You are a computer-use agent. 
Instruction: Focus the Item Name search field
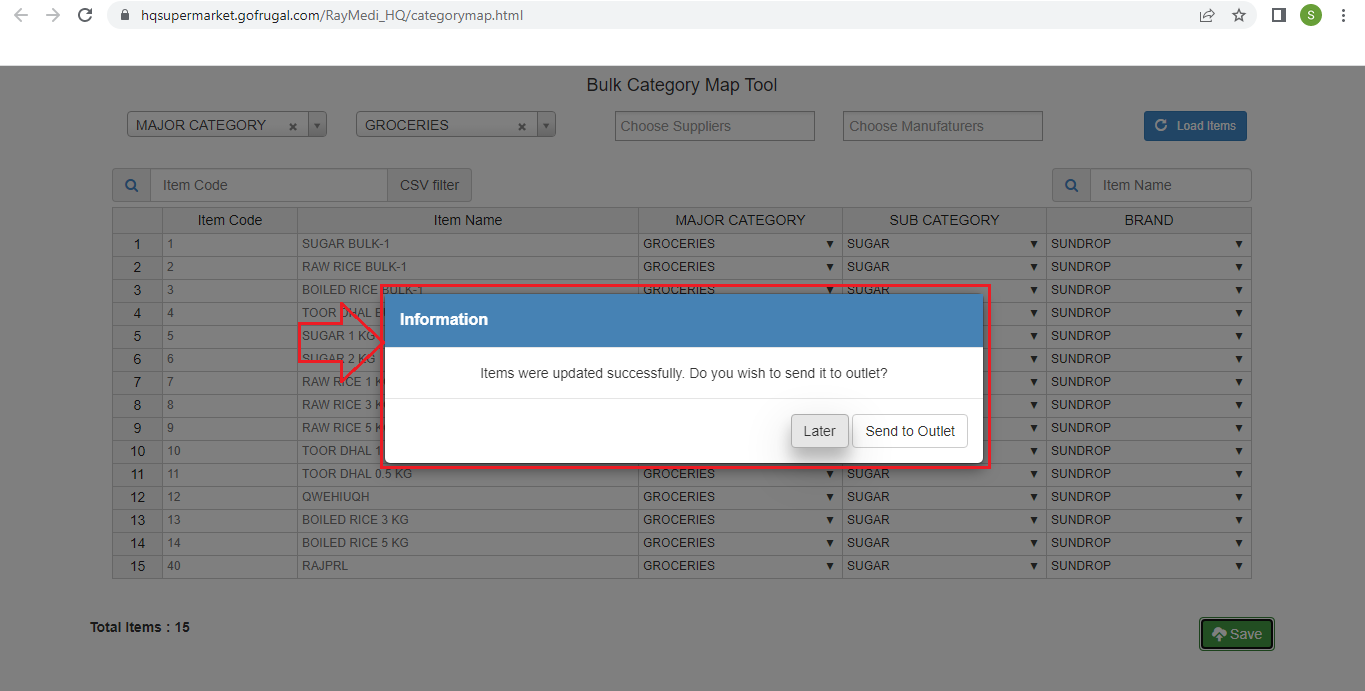coord(1170,185)
